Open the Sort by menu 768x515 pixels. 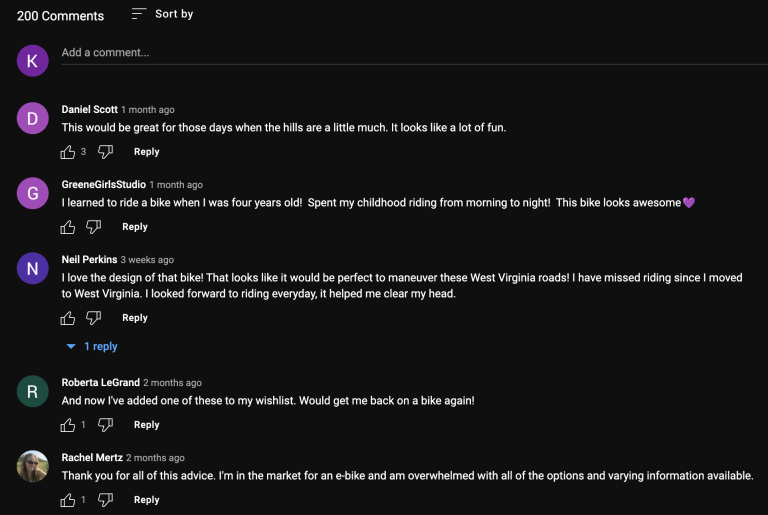(x=163, y=14)
